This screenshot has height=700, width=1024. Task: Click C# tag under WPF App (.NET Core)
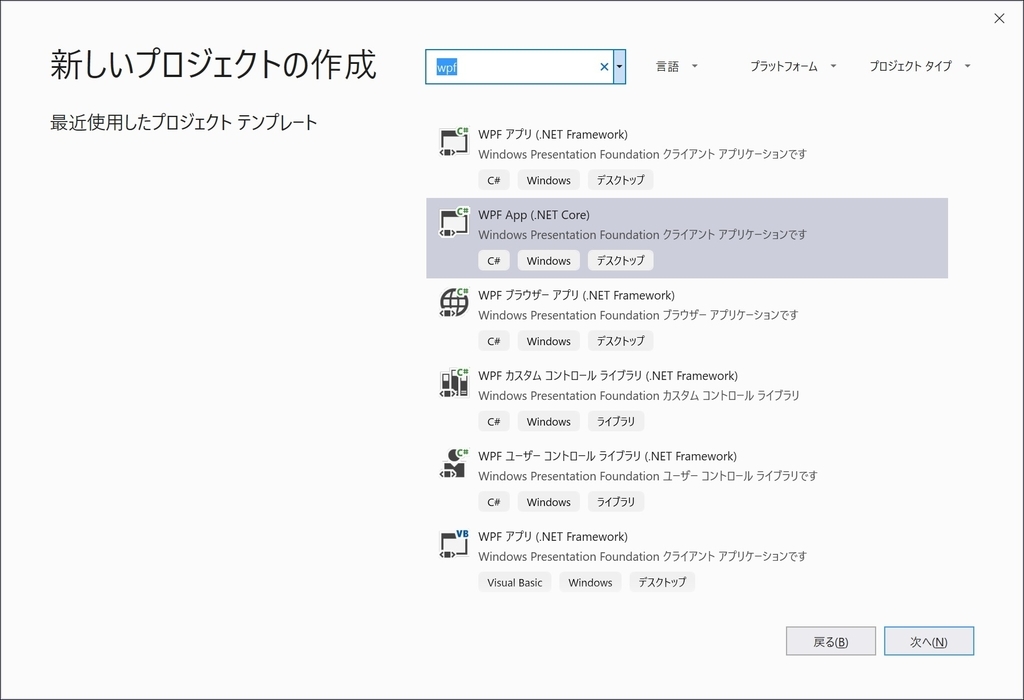494,261
